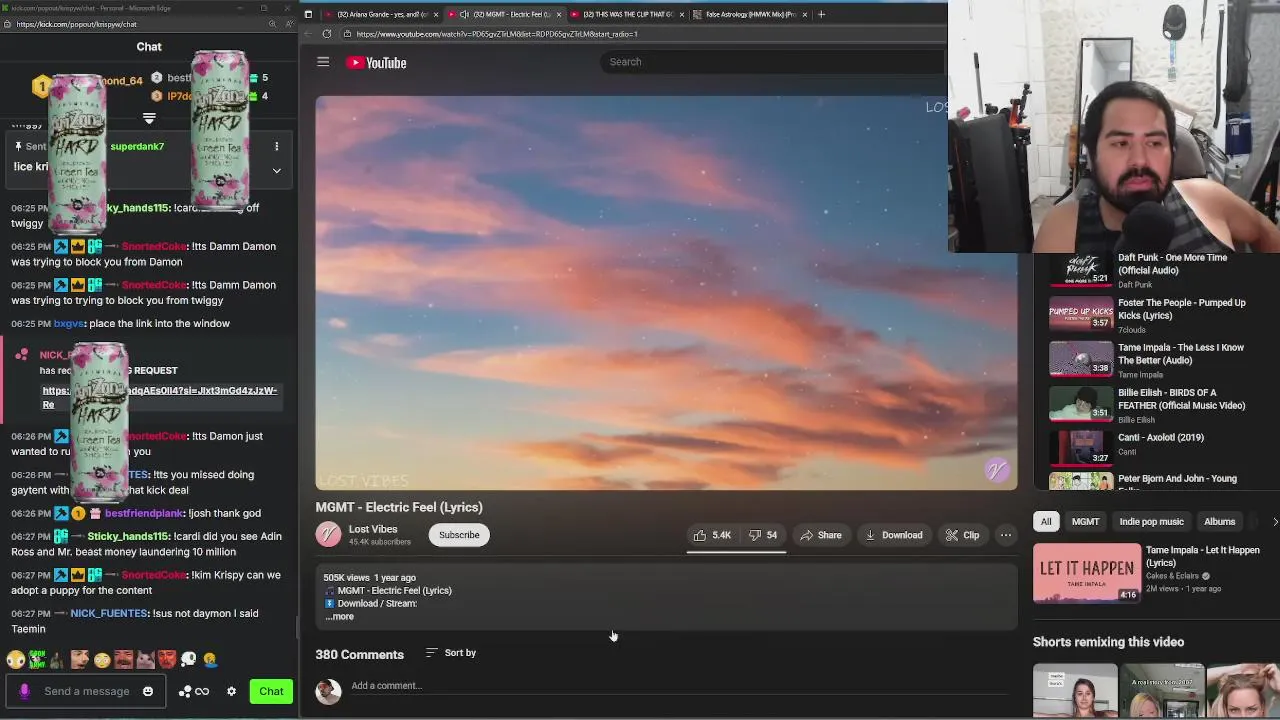Click the YouTube address bar URL
Viewport: 1280px width, 720px height.
pos(497,34)
